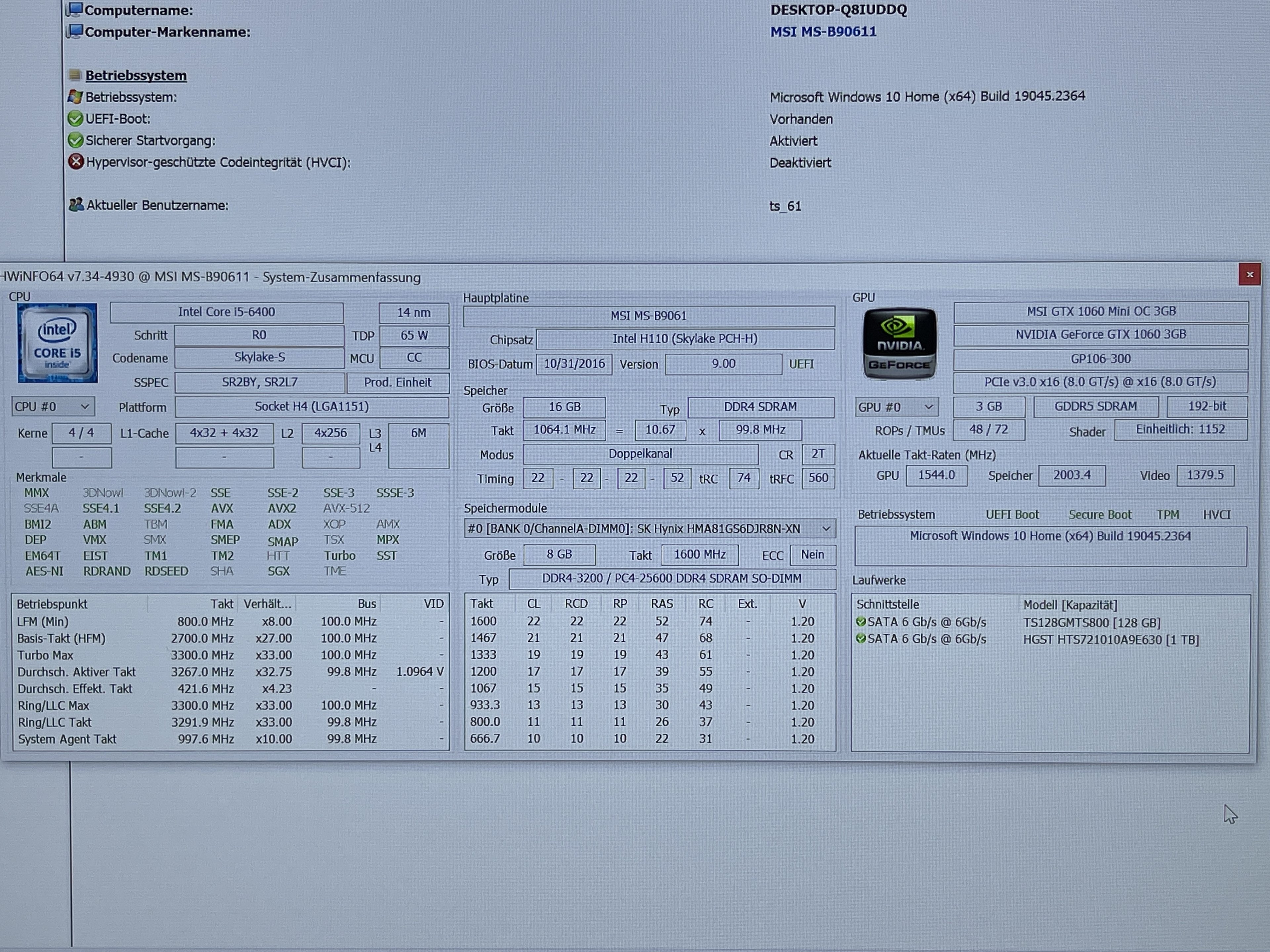Click the red HVCI cross icon
1270x952 pixels.
coord(76,162)
